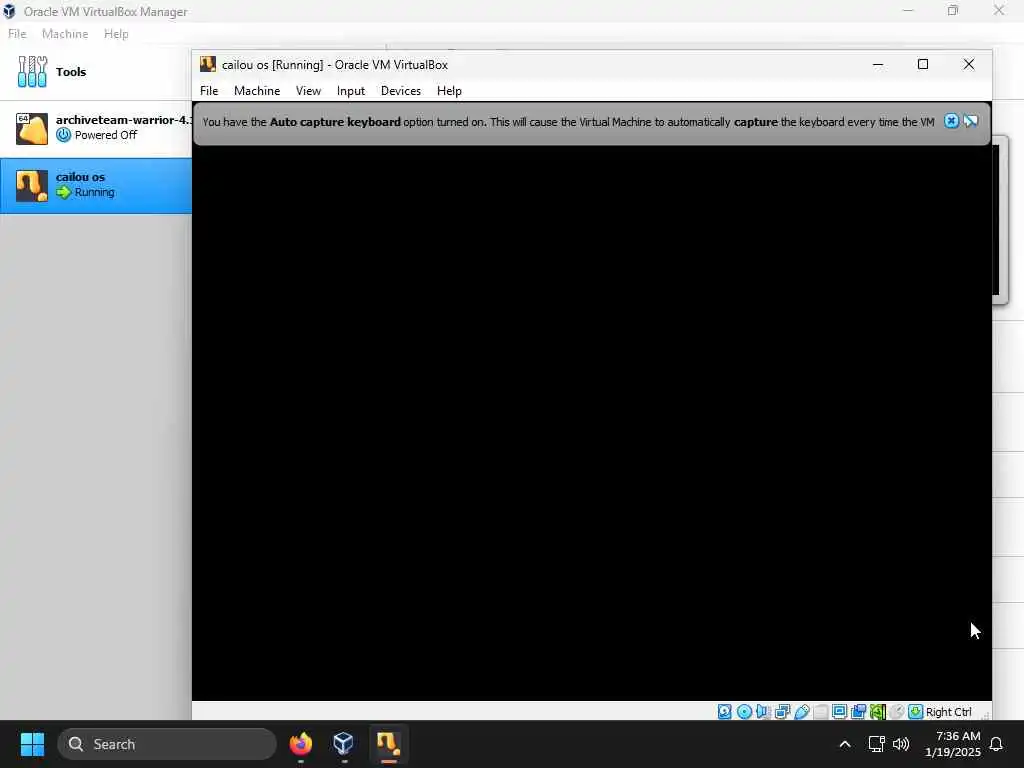
Task: Click the display indicator icon in the status bar
Action: pyautogui.click(x=840, y=712)
